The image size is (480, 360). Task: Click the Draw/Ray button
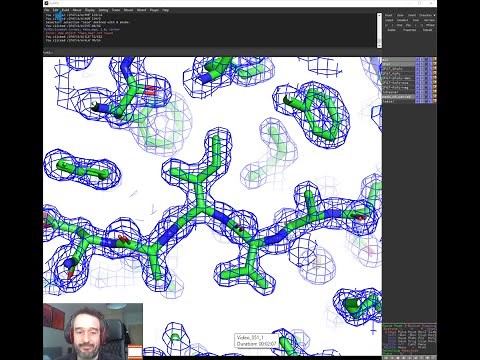point(425,15)
